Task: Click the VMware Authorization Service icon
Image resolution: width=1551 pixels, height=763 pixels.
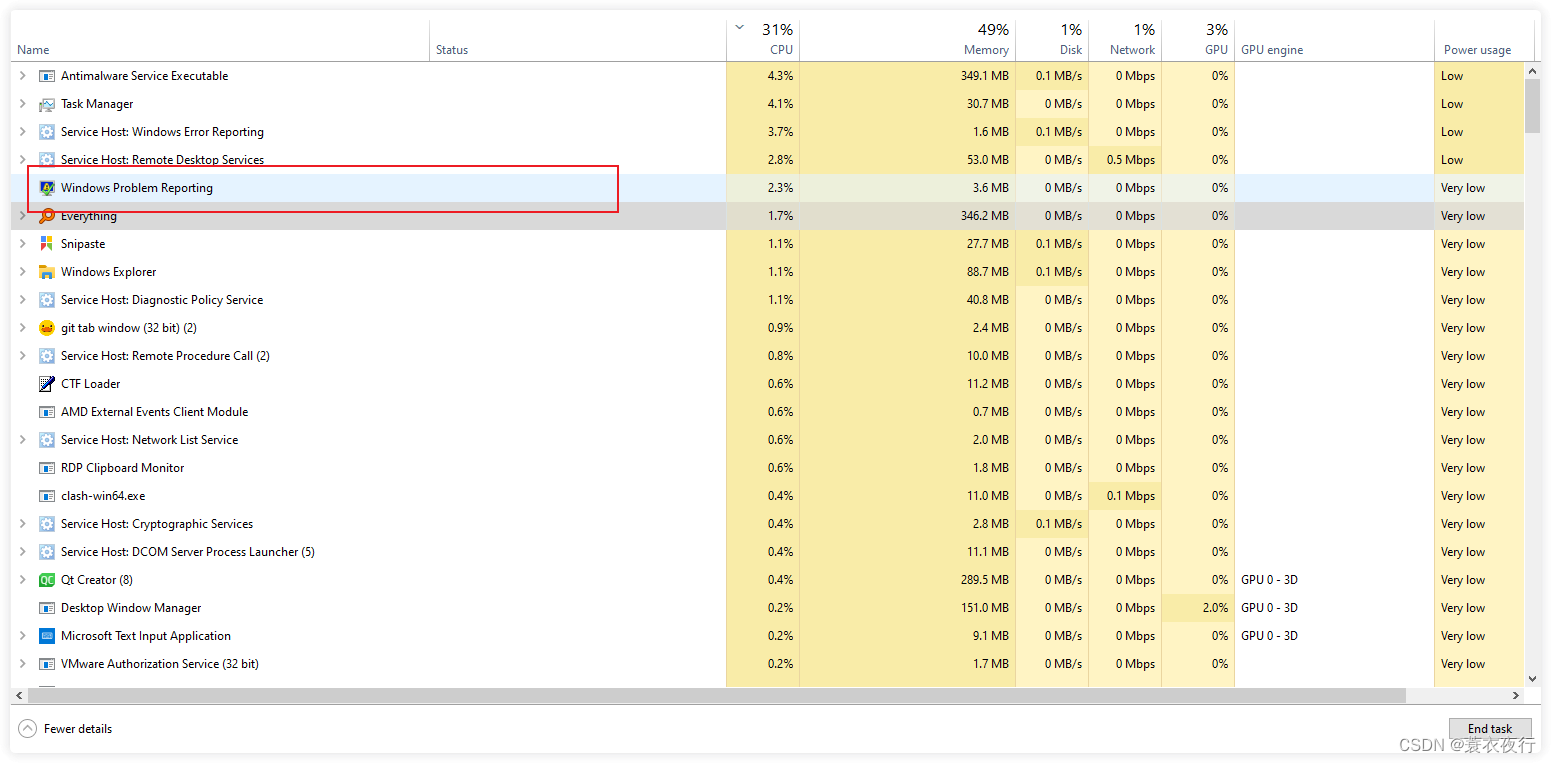Action: click(x=46, y=664)
